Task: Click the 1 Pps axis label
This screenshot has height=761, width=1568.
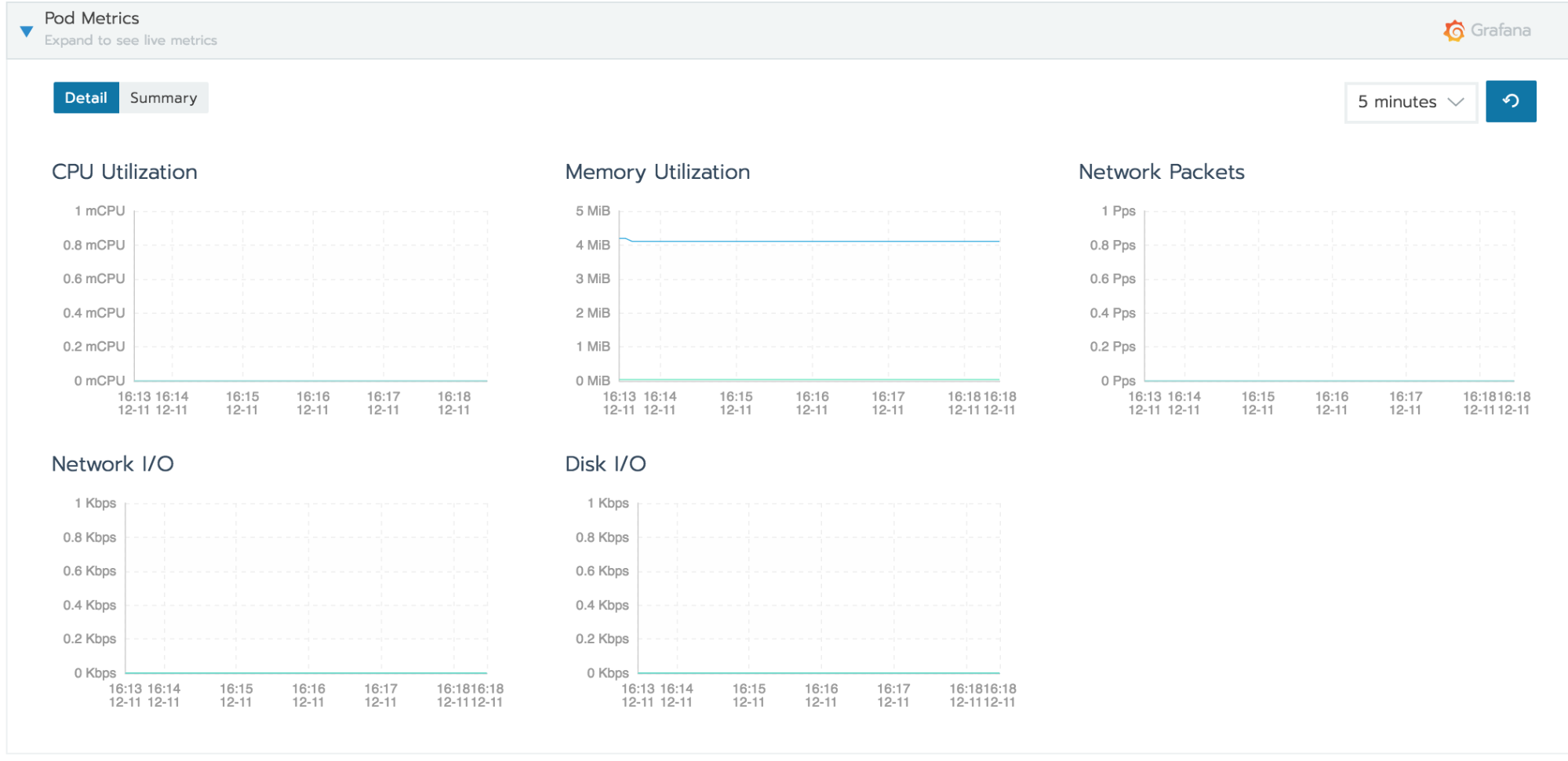Action: tap(1119, 211)
